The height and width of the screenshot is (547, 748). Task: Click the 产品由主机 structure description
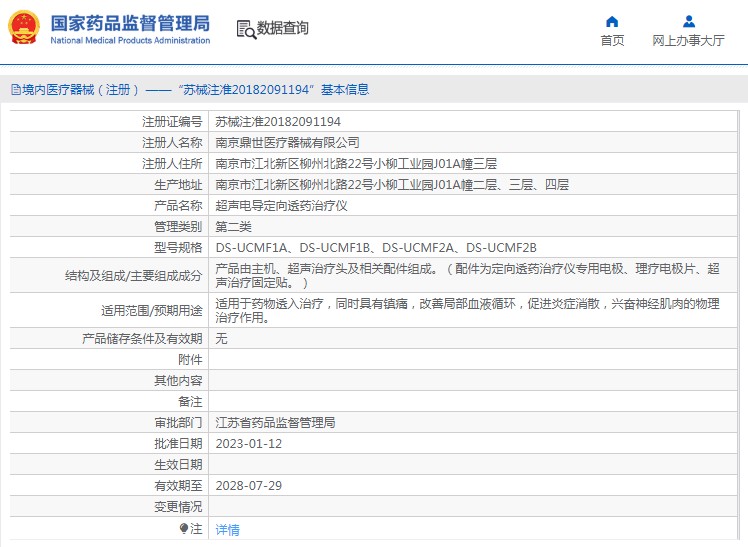pos(468,276)
